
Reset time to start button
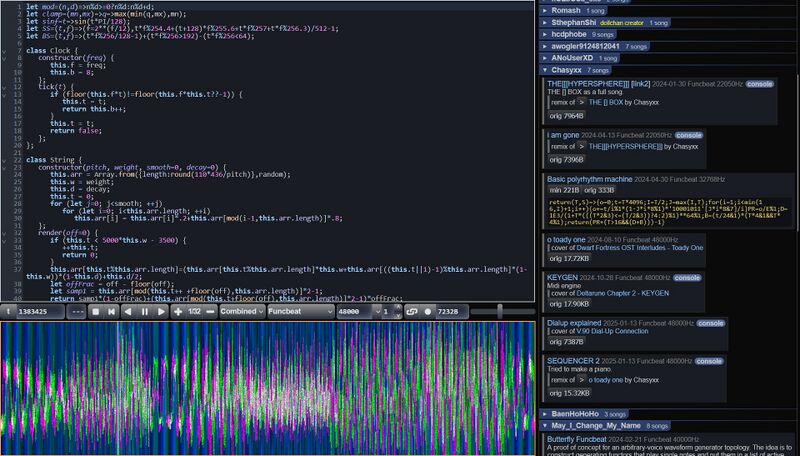(111, 312)
